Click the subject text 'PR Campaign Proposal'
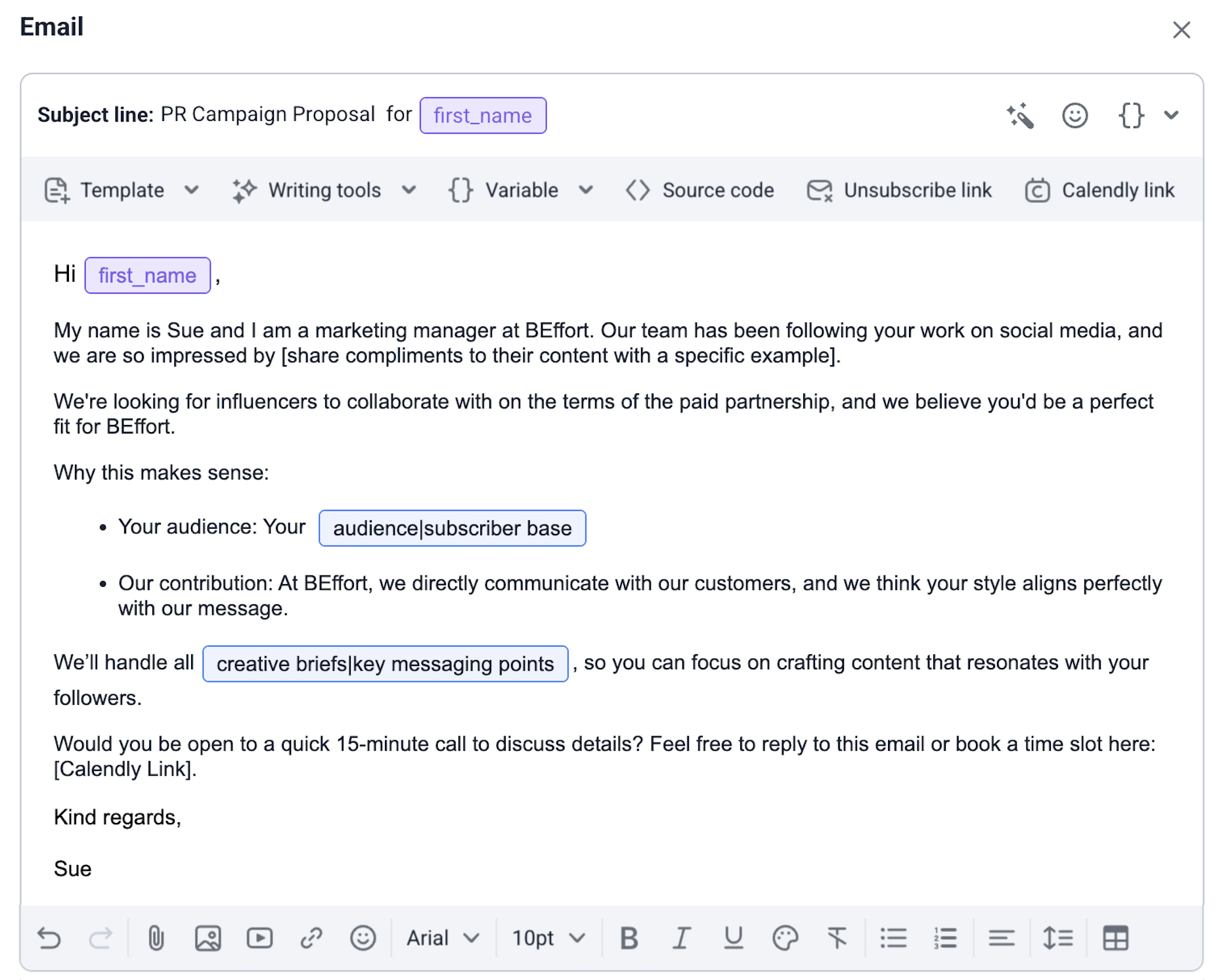1219x980 pixels. pos(268,114)
